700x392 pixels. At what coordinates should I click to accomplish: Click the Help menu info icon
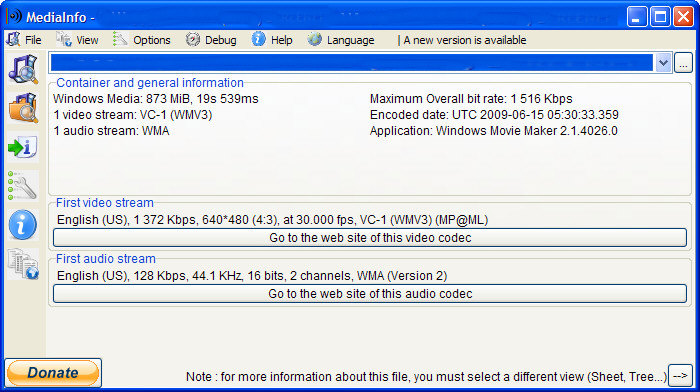tap(258, 39)
